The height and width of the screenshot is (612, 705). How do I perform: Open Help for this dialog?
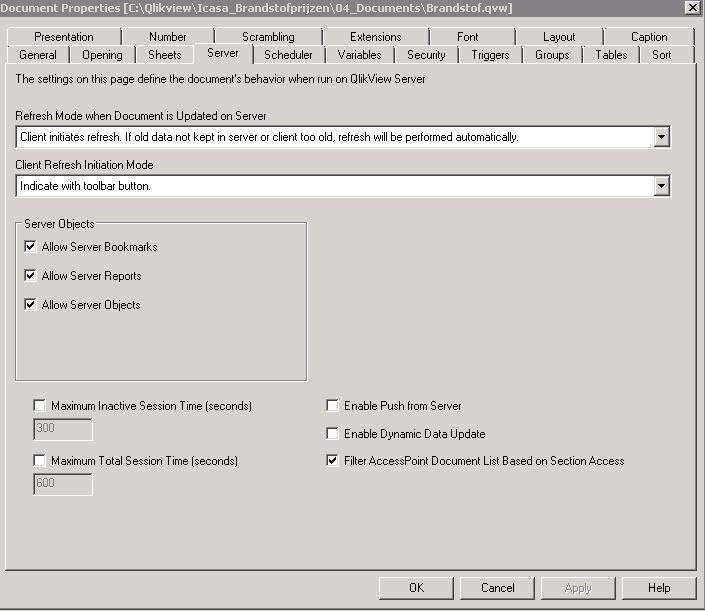pyautogui.click(x=659, y=588)
